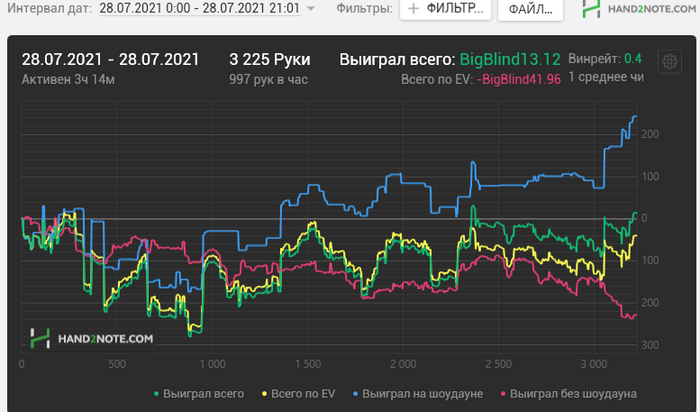Click the 3 225 Руки hands count
The image size is (700, 412).
point(270,59)
